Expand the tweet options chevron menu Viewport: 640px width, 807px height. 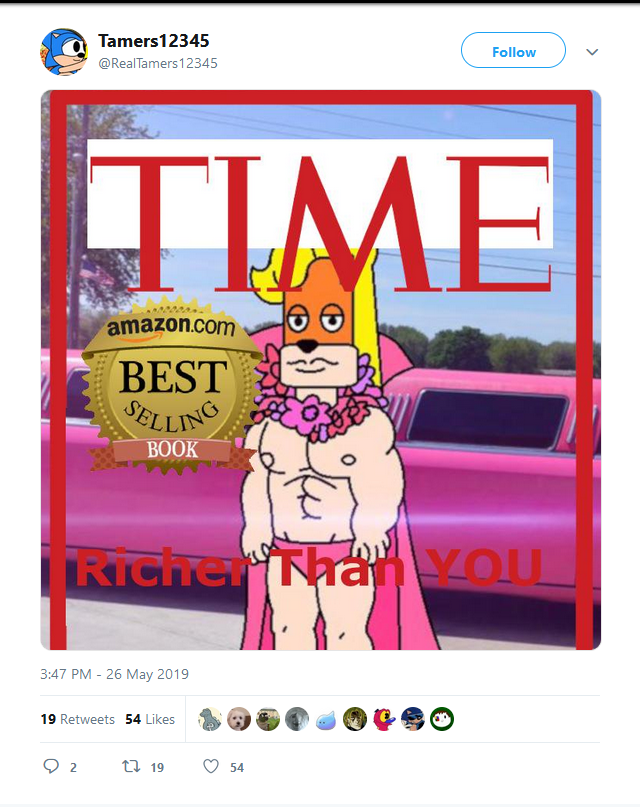click(592, 52)
